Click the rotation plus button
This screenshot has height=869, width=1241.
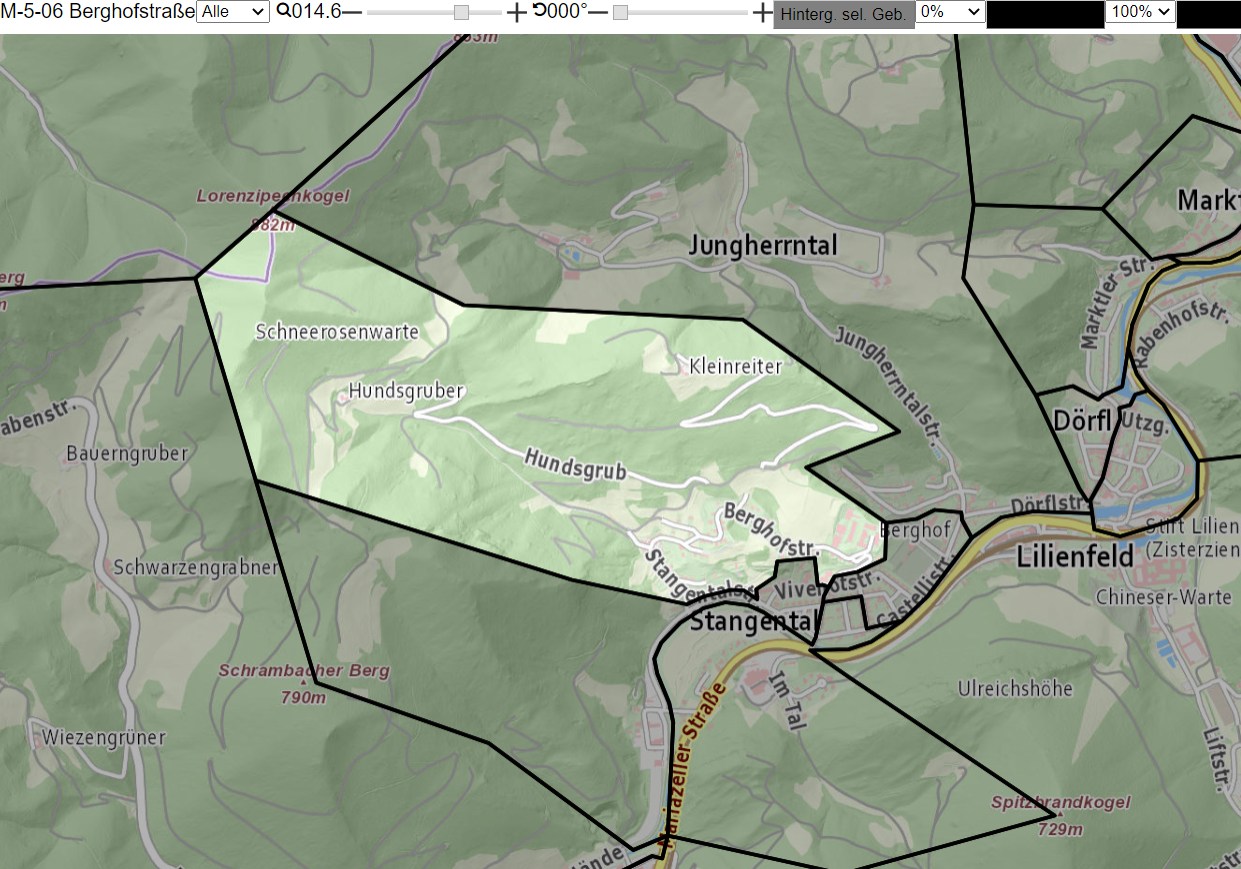(763, 12)
